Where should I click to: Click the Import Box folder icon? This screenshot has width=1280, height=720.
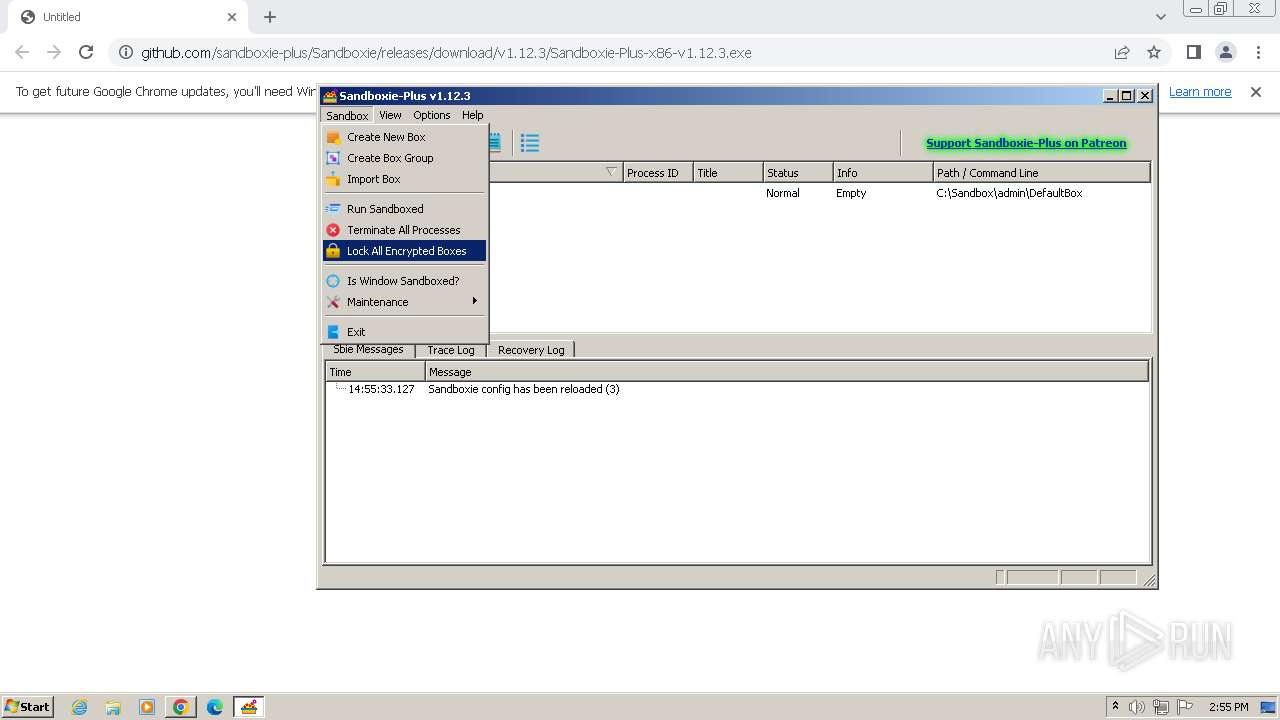tap(333, 179)
